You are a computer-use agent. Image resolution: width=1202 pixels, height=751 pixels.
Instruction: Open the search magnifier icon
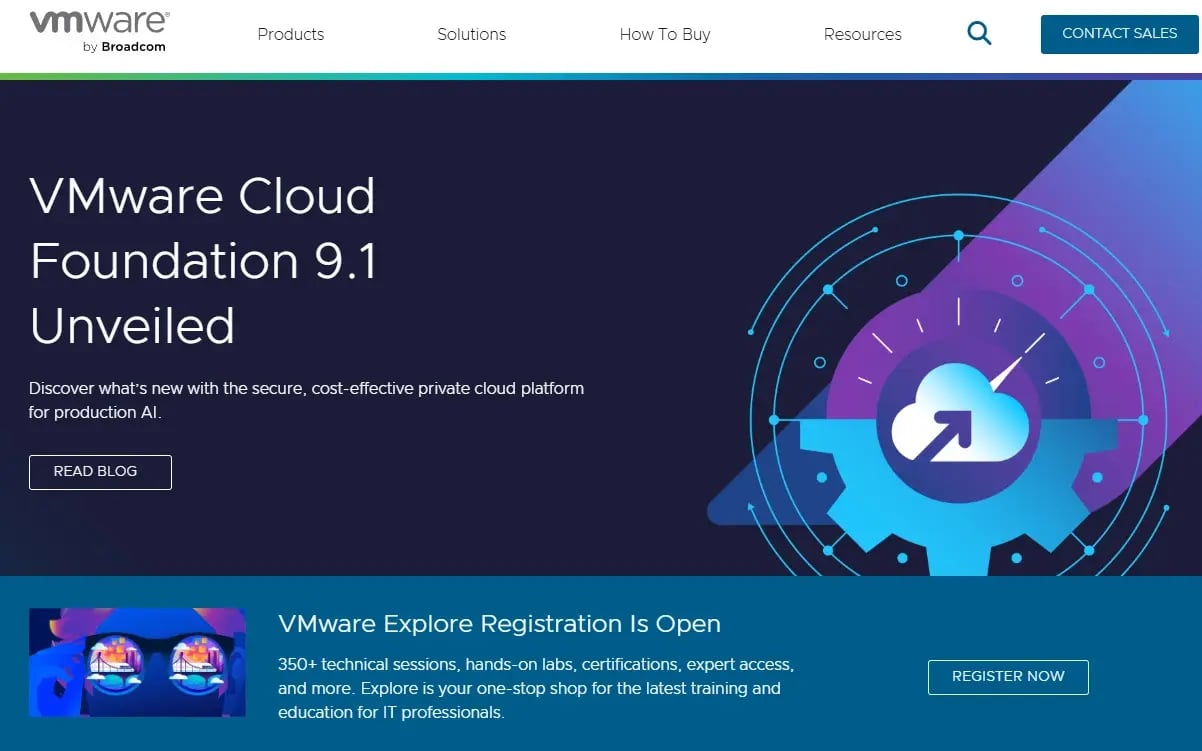979,34
